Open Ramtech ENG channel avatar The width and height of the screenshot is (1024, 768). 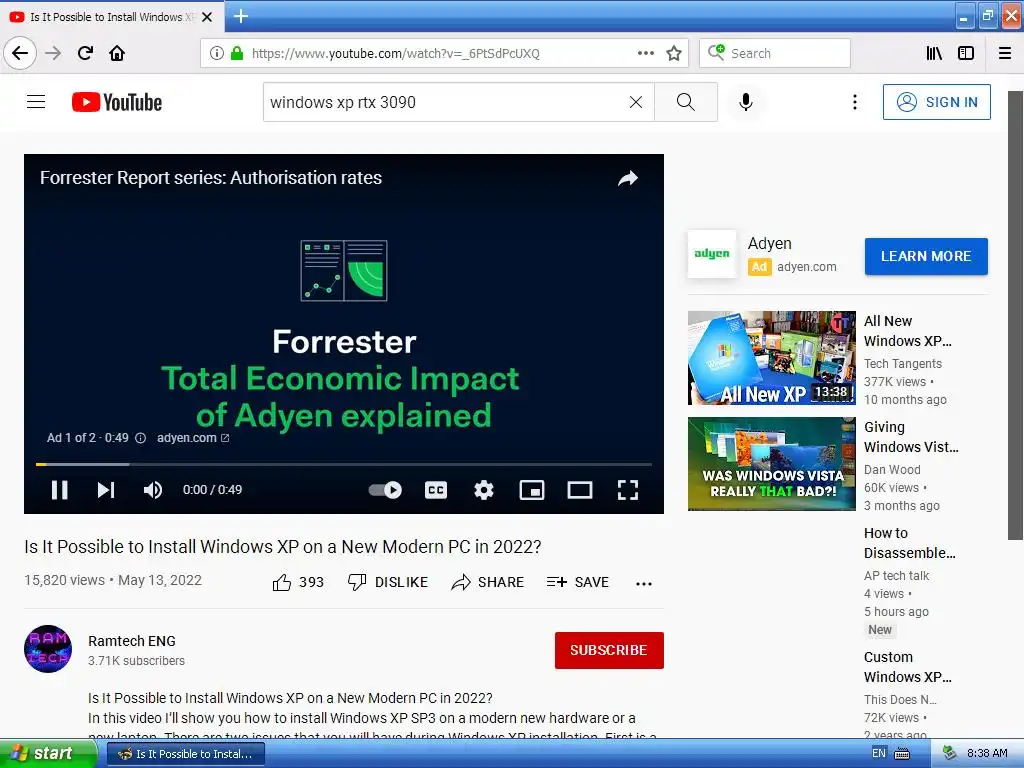point(48,648)
